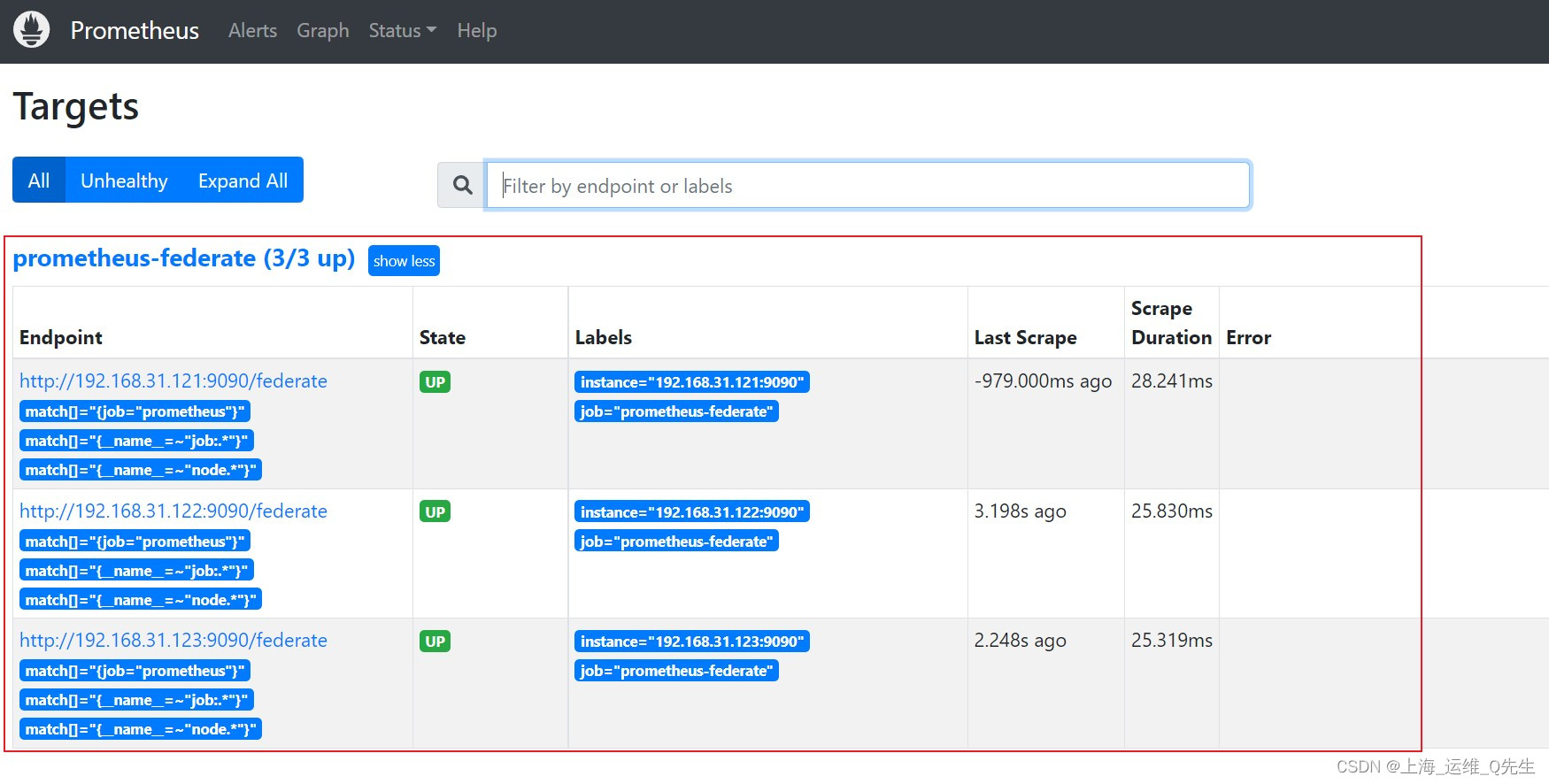Open the Prometheus home brand link
1549x784 pixels.
point(135,30)
